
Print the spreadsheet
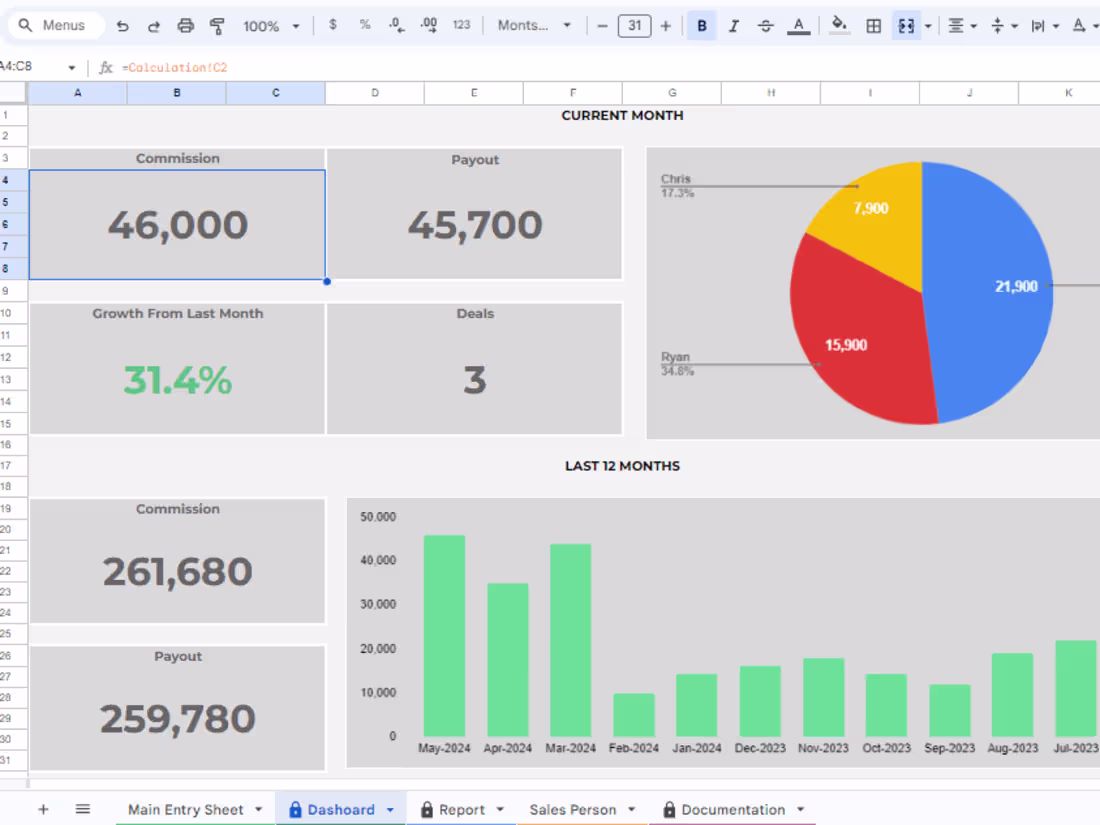pyautogui.click(x=185, y=25)
